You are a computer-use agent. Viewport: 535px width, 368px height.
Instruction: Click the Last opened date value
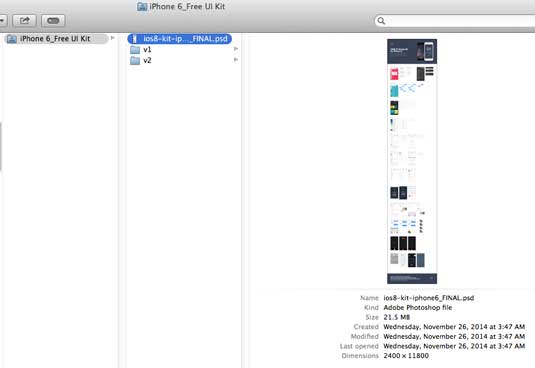(x=454, y=346)
